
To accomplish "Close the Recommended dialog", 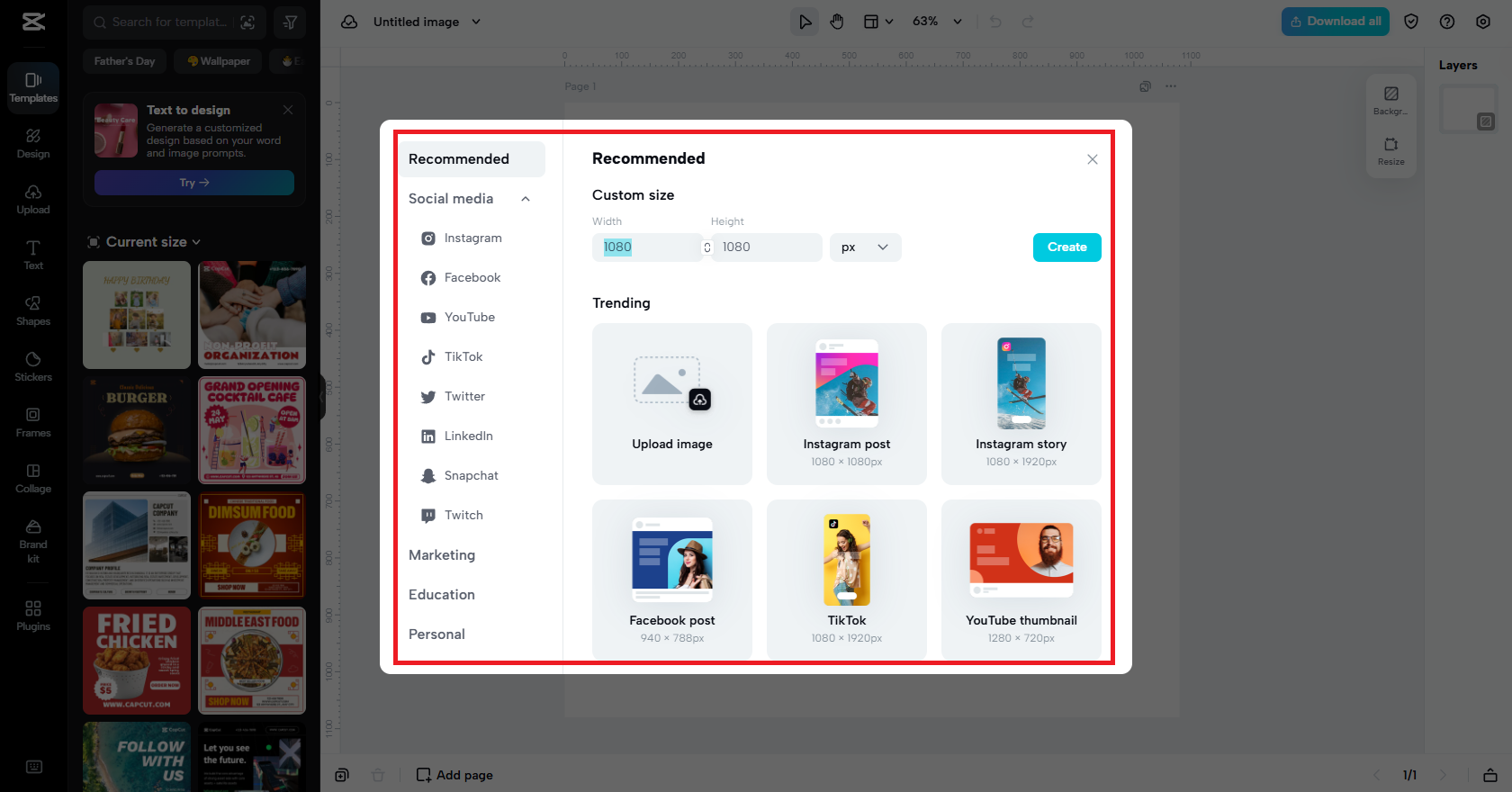I will (1093, 159).
